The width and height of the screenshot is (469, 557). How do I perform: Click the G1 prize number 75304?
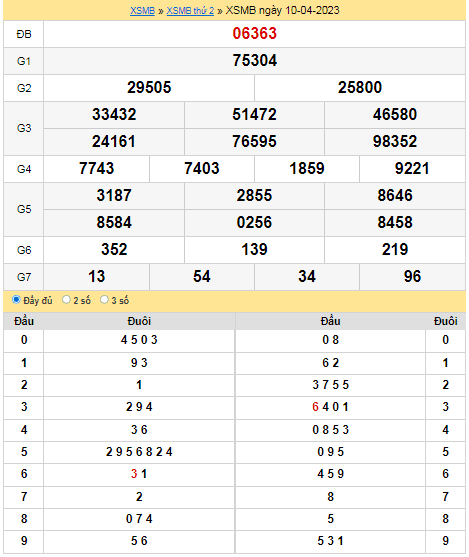pos(254,60)
